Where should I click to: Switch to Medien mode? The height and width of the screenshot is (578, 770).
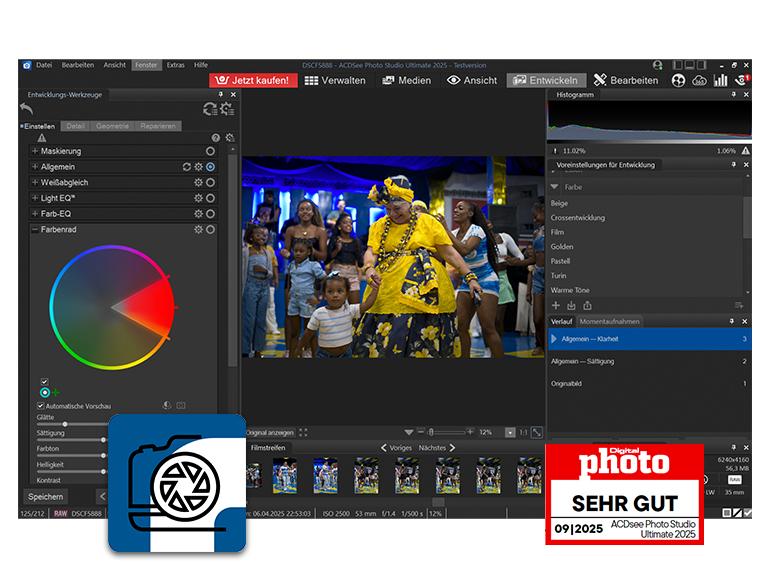click(407, 81)
